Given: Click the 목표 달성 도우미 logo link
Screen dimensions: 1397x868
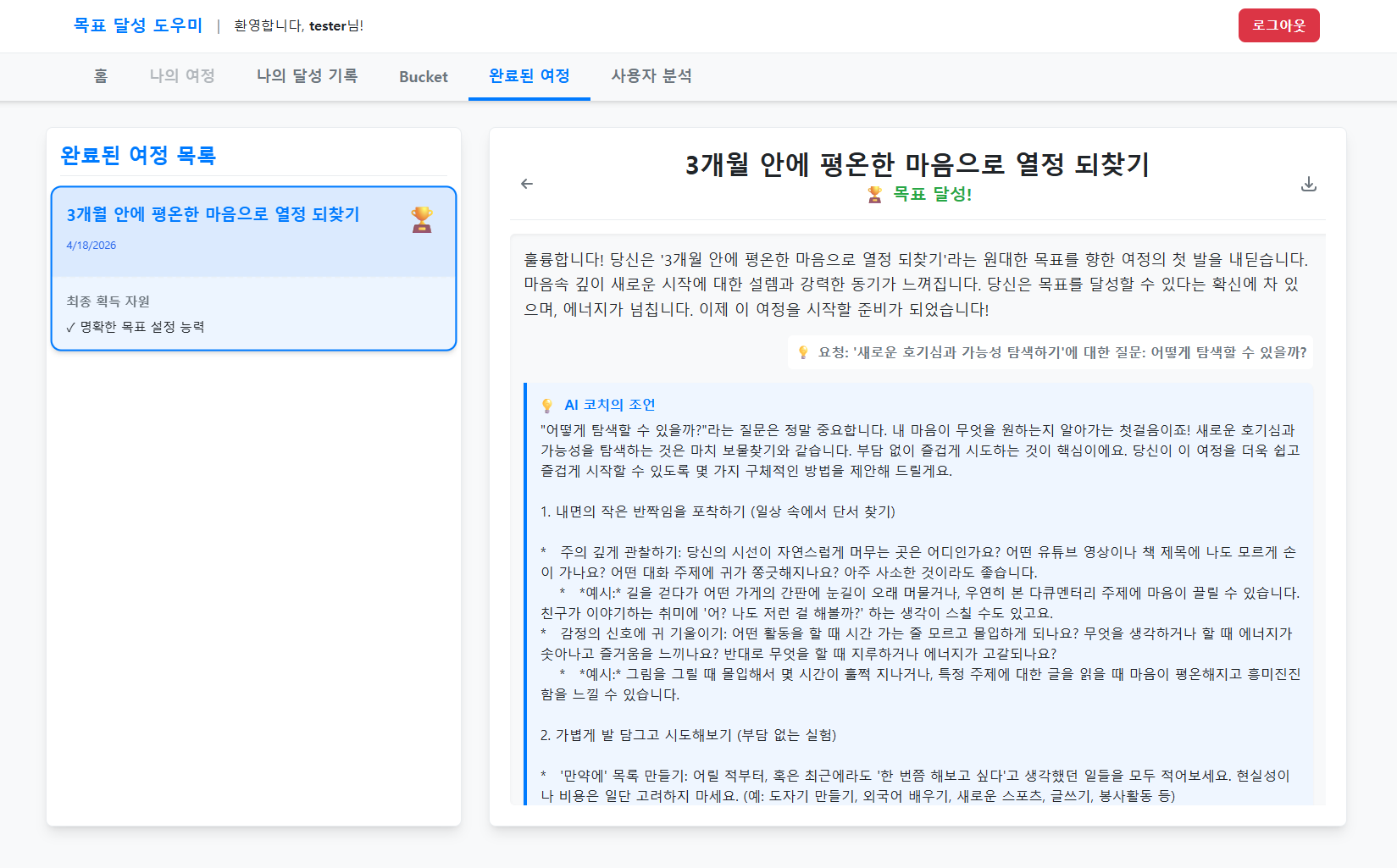Looking at the screenshot, I should point(138,25).
